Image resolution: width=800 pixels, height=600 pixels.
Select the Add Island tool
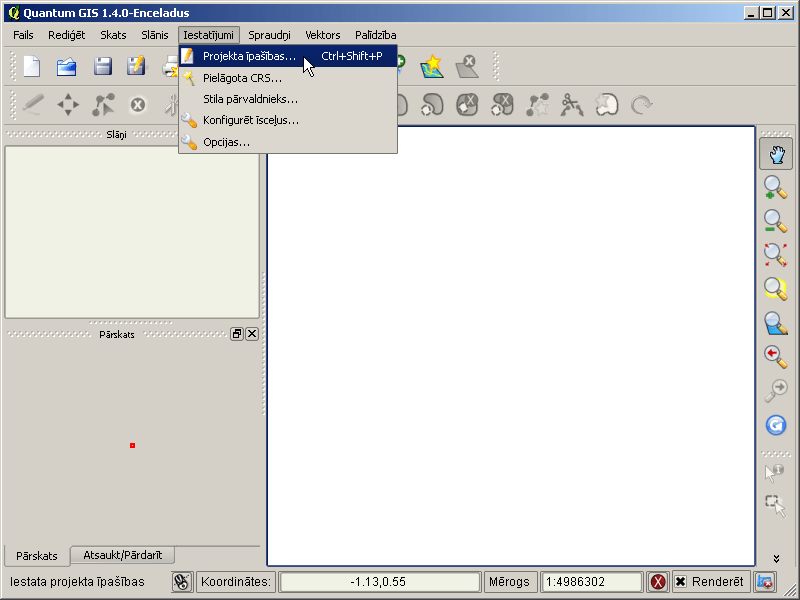pos(432,105)
